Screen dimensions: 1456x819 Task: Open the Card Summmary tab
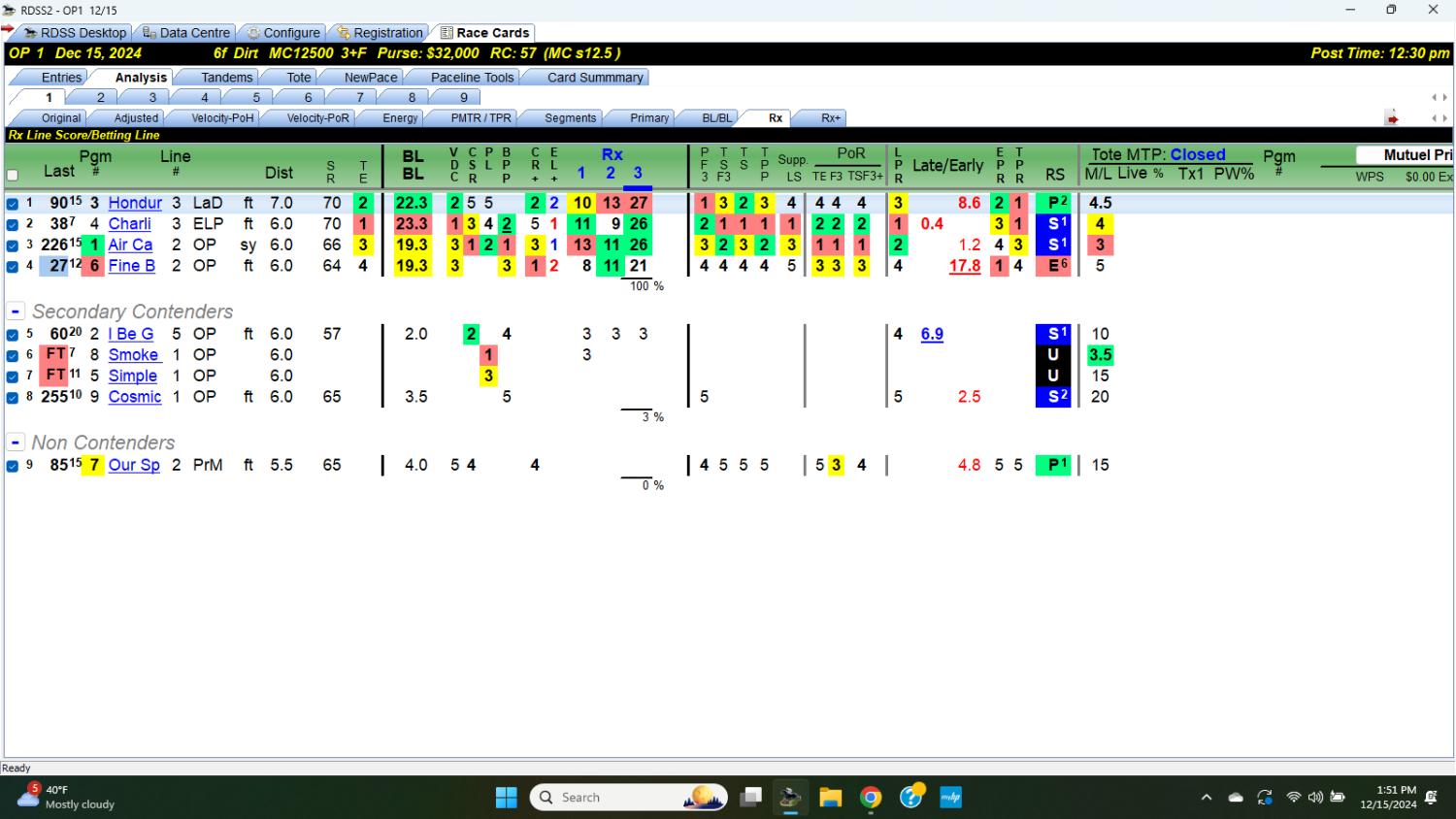(595, 78)
